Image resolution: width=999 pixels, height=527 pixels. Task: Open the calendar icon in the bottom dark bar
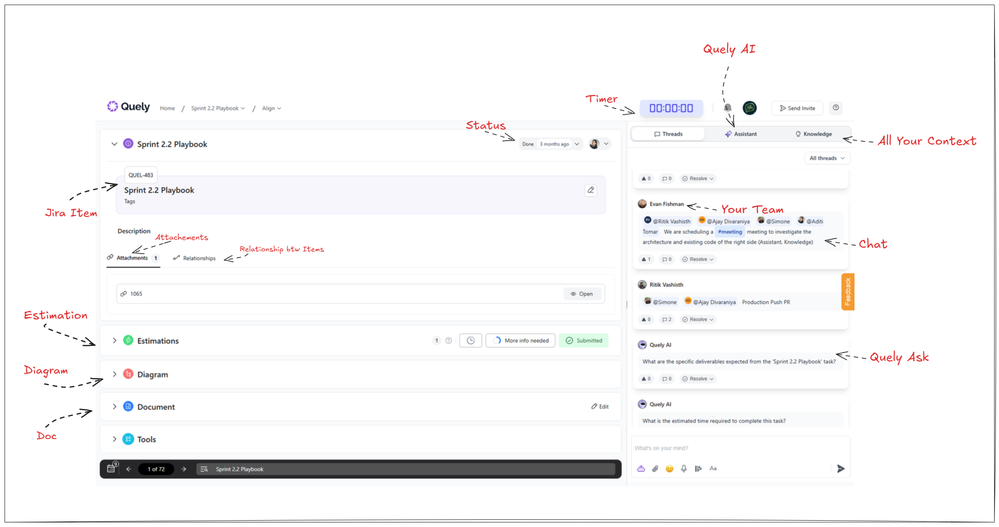click(111, 468)
